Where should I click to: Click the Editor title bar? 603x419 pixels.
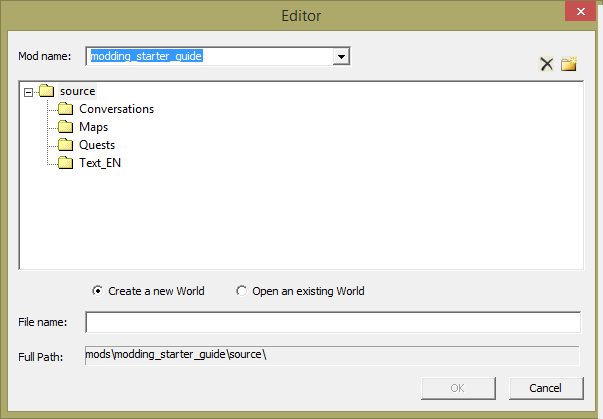(x=300, y=15)
